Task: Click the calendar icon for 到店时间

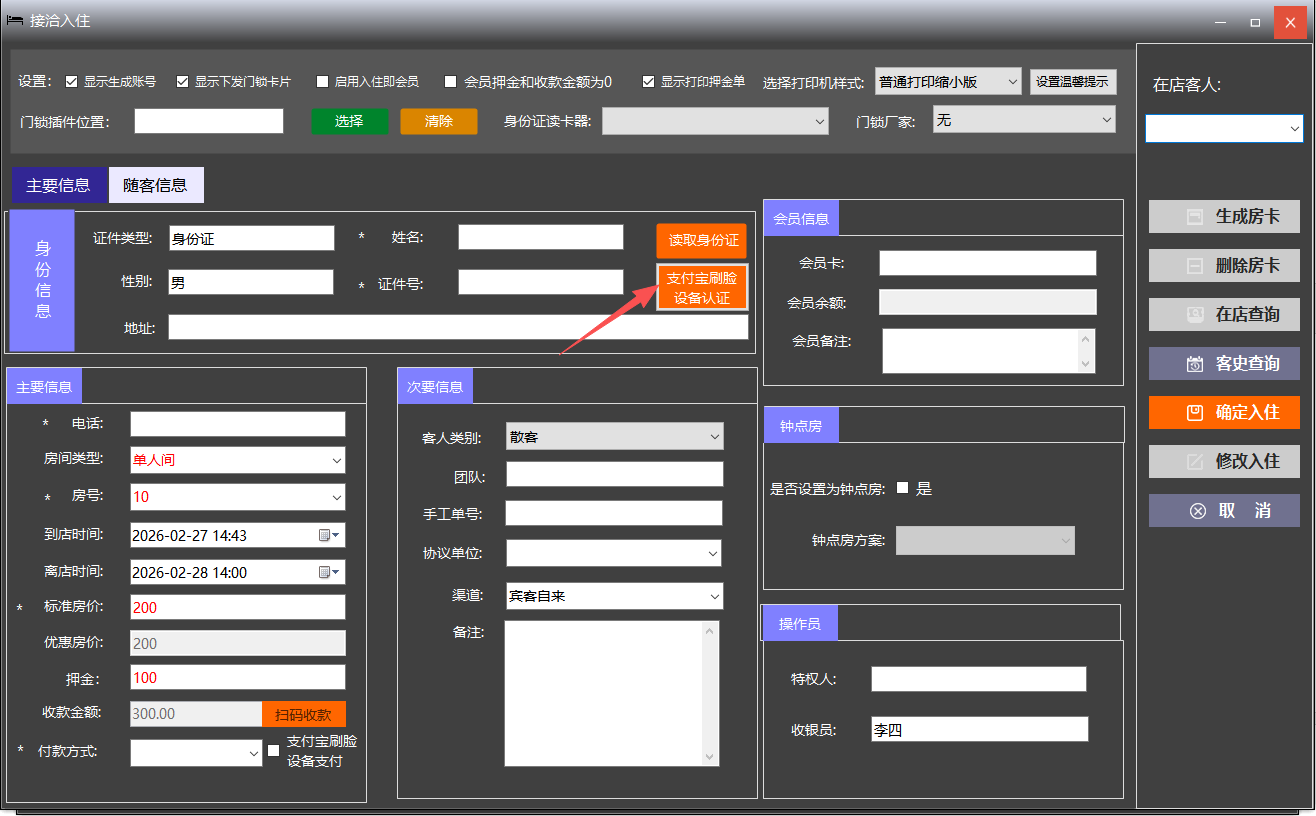Action: point(328,536)
